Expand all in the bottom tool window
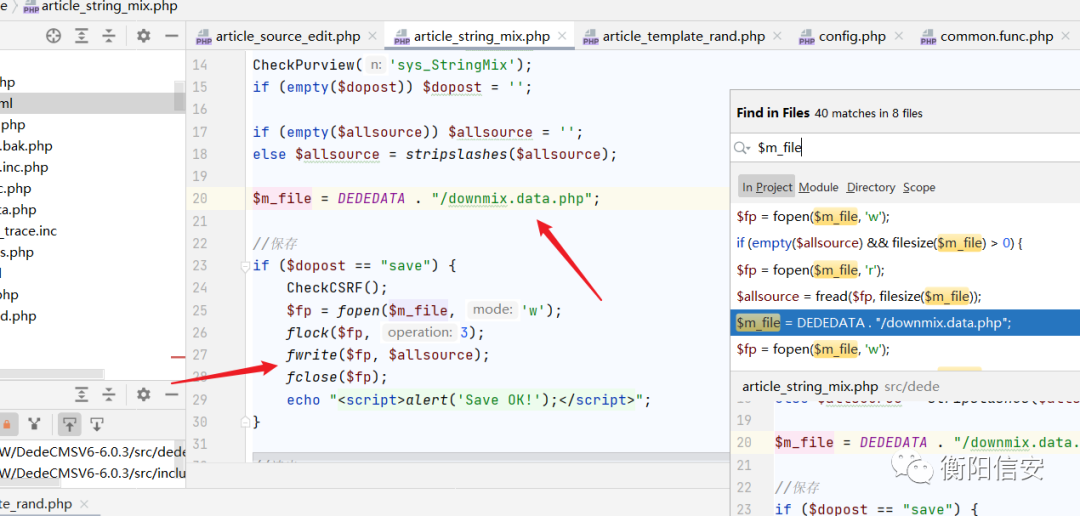 point(82,395)
